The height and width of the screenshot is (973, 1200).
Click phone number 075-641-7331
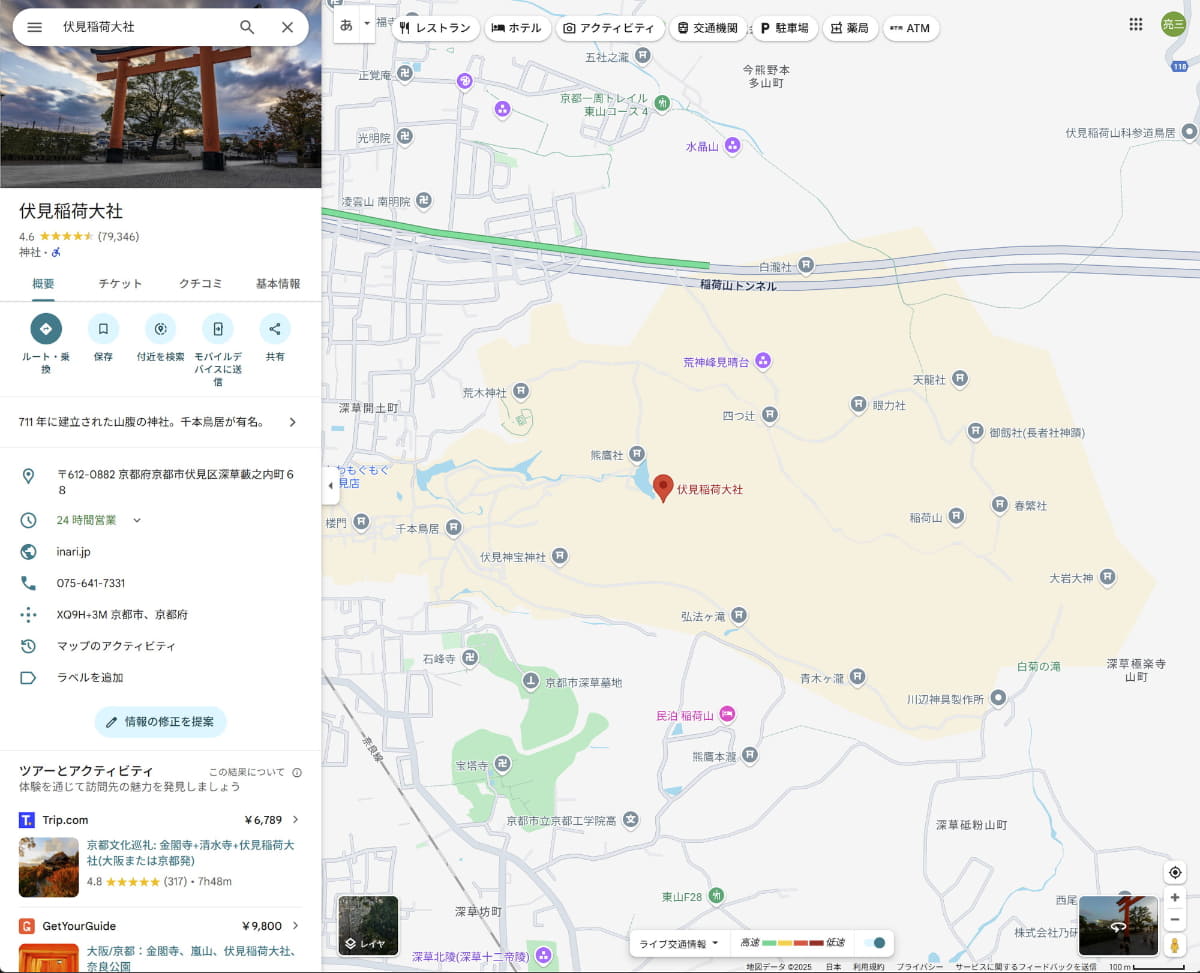[91, 583]
